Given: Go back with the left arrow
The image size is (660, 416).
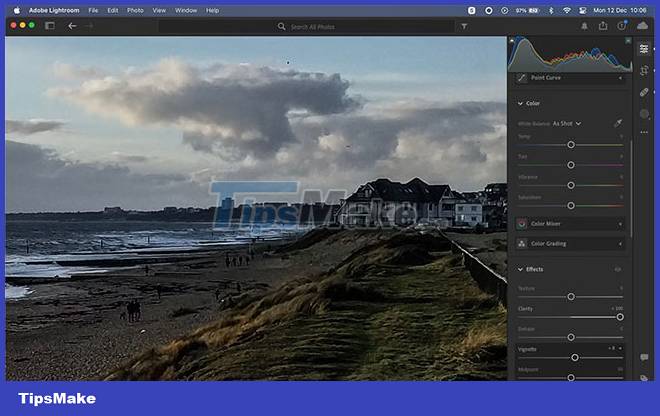Looking at the screenshot, I should pos(72,26).
